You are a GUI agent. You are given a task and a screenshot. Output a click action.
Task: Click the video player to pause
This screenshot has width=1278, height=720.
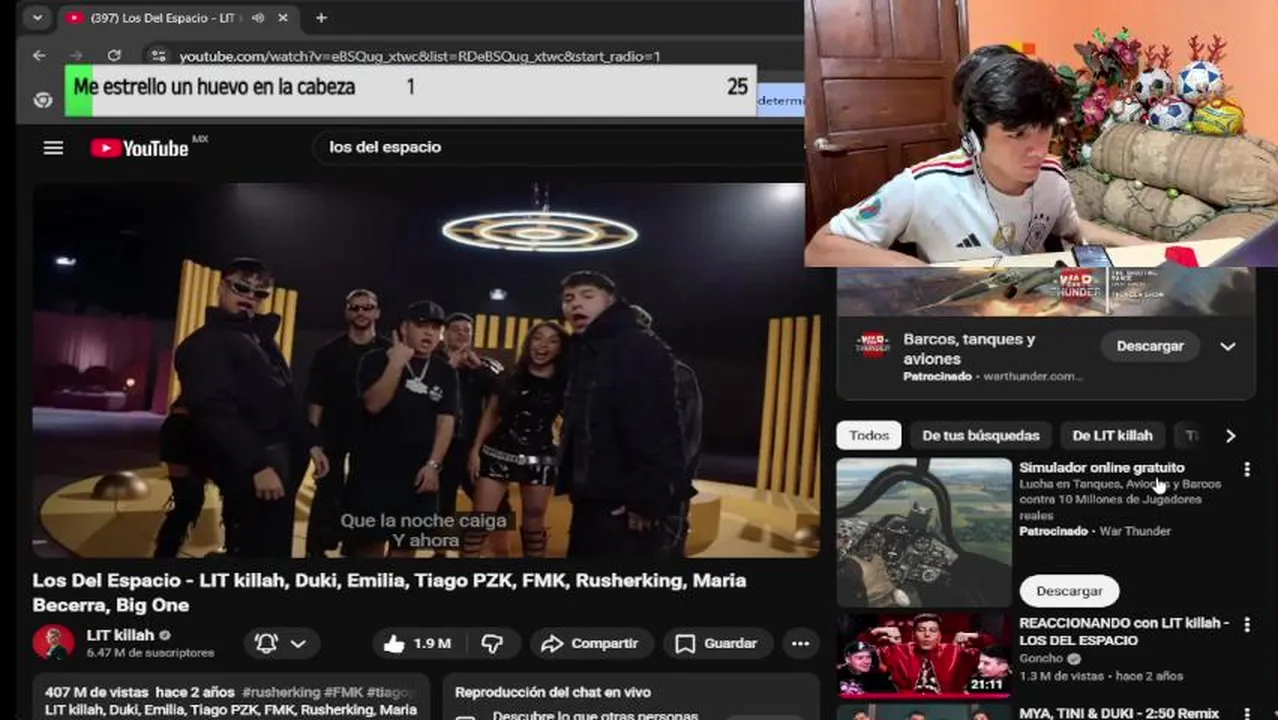(426, 370)
